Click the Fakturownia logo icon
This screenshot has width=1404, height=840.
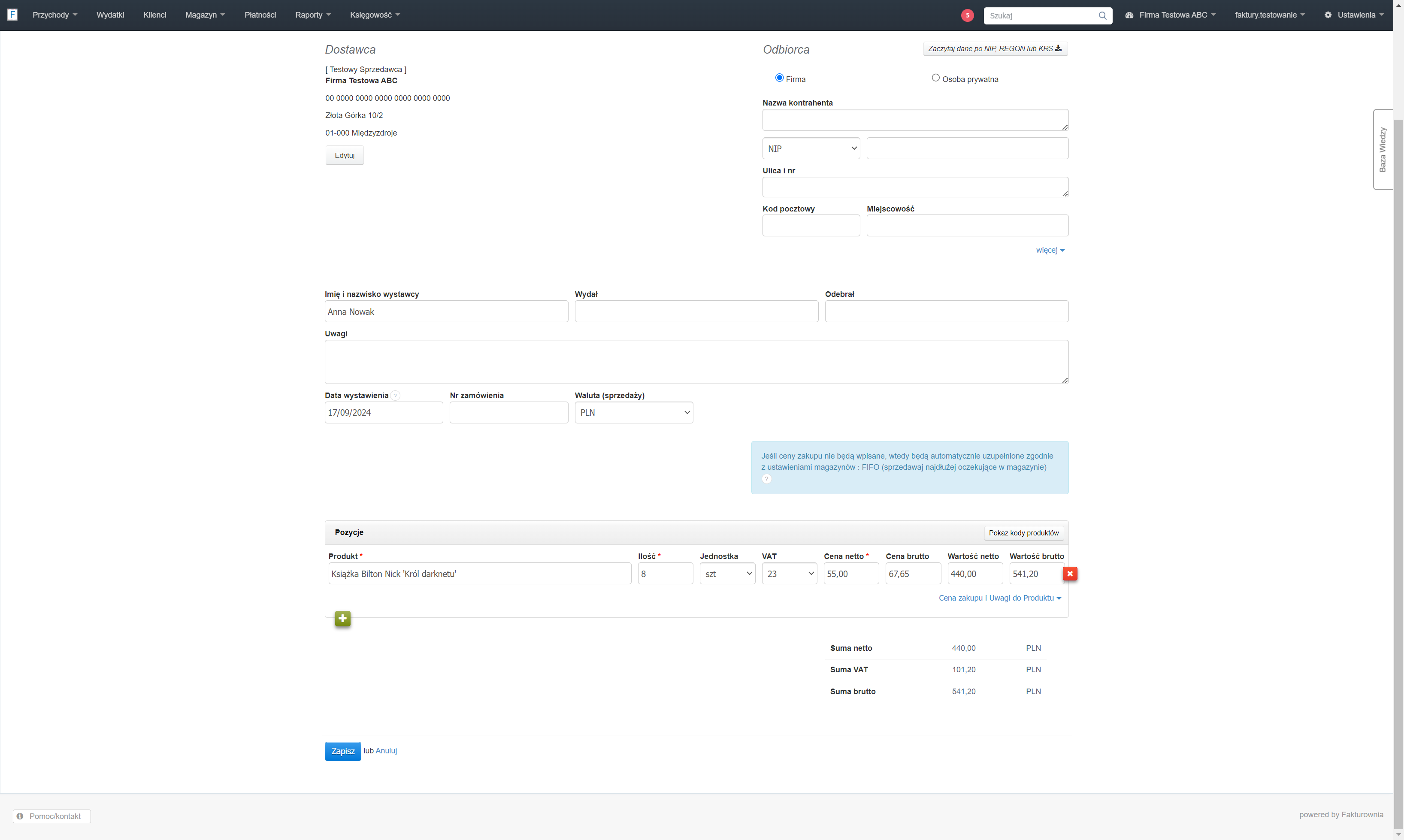pos(12,15)
